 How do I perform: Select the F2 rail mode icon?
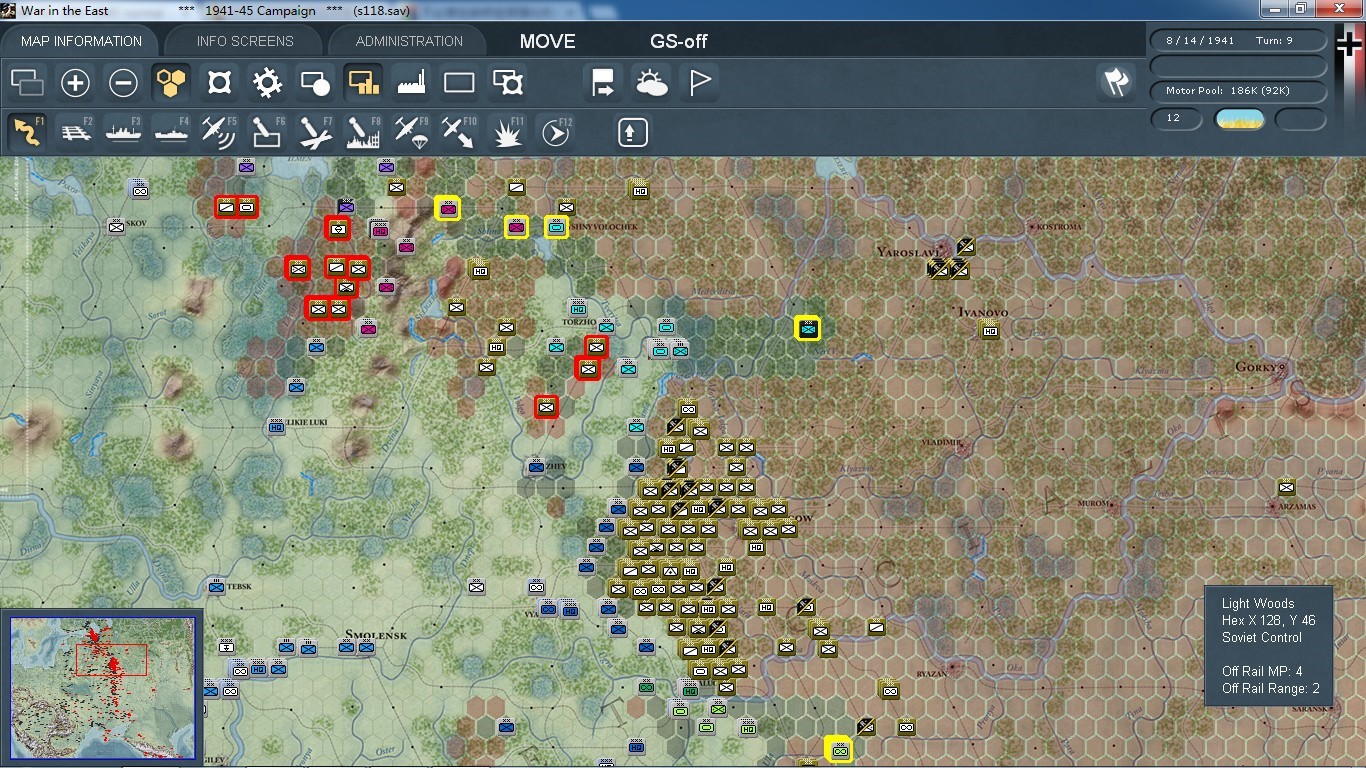(75, 132)
